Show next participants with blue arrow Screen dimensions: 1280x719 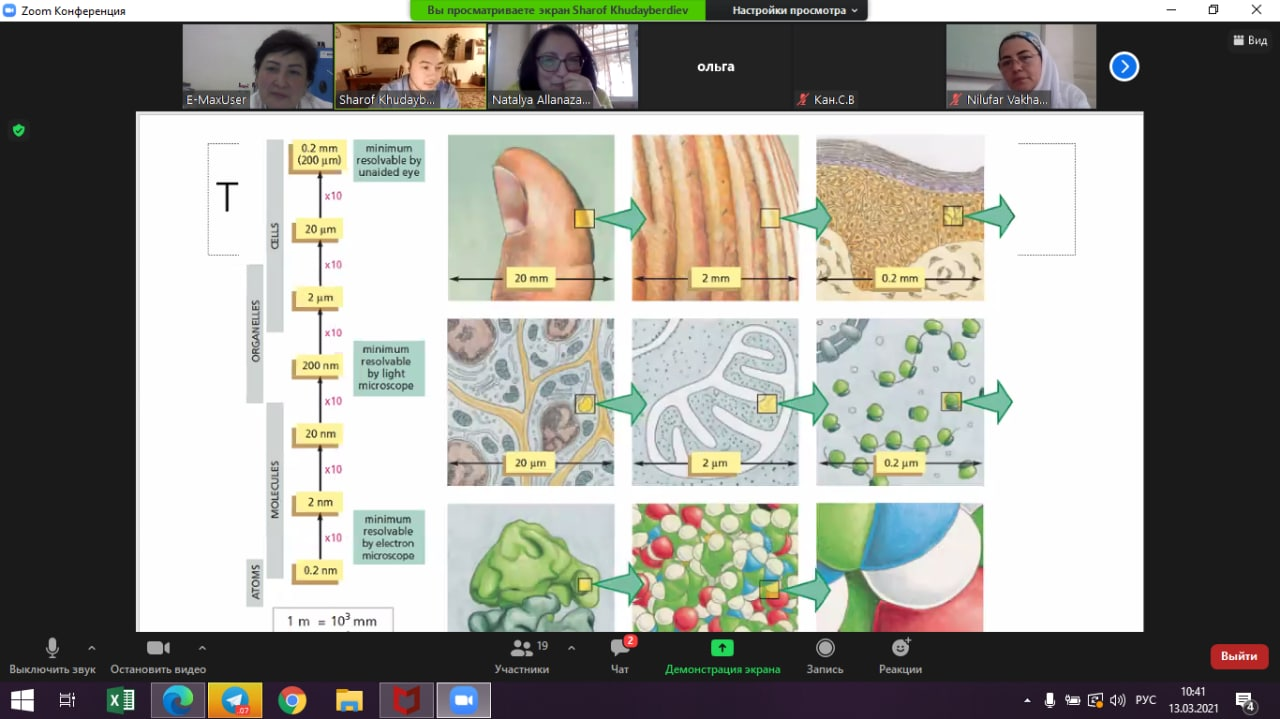pyautogui.click(x=1124, y=67)
